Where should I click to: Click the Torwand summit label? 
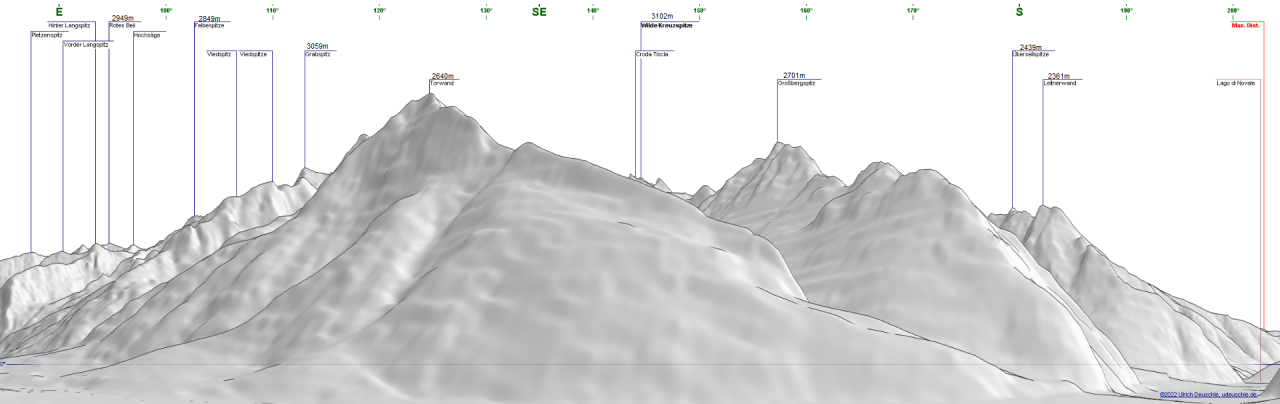[442, 84]
